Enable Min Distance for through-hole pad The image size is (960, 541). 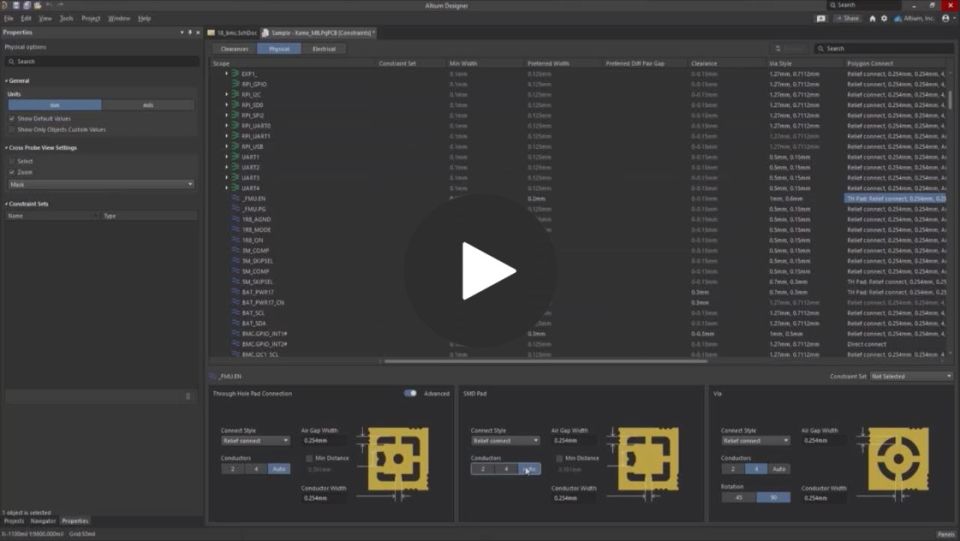tap(309, 458)
